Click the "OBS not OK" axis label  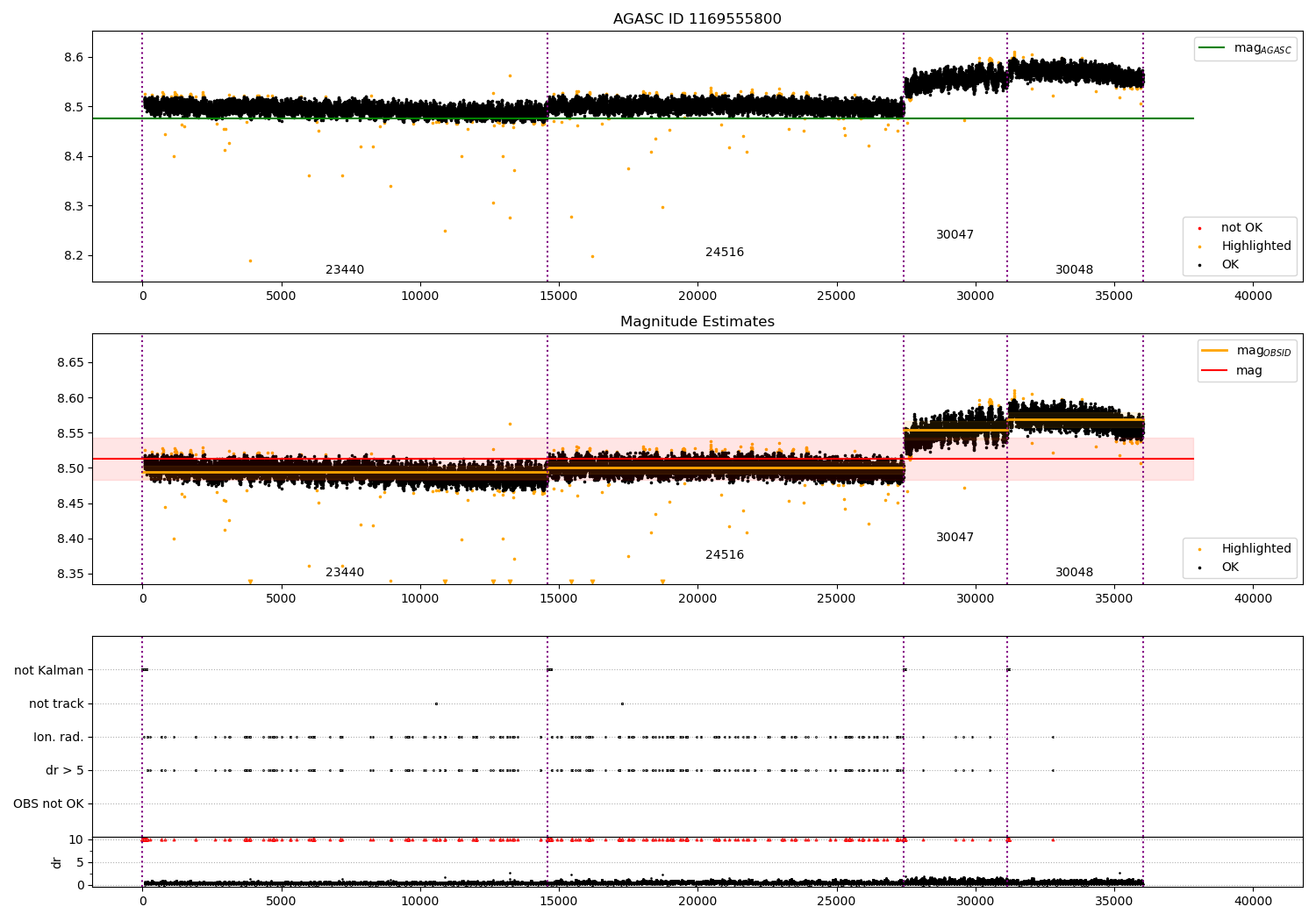(x=49, y=804)
